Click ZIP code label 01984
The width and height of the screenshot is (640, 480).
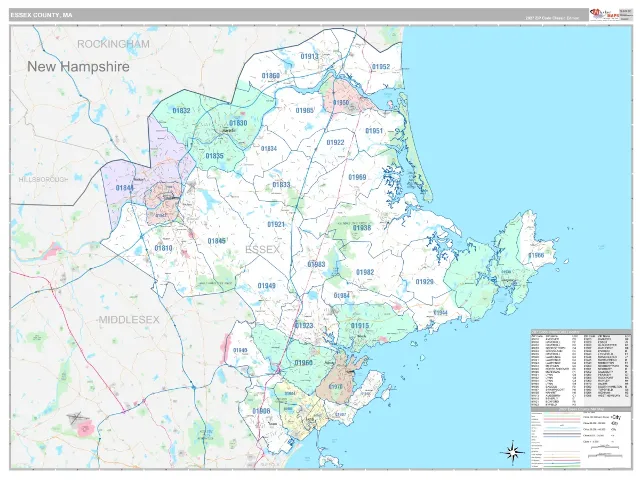point(341,296)
